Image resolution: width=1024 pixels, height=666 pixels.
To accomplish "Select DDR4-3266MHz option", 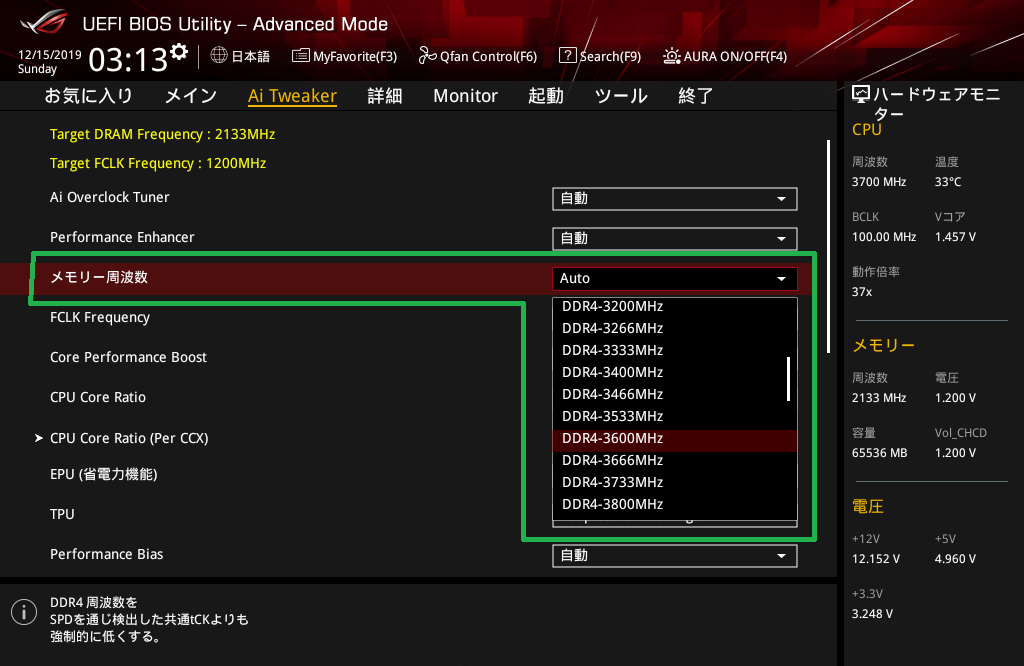I will click(675, 328).
